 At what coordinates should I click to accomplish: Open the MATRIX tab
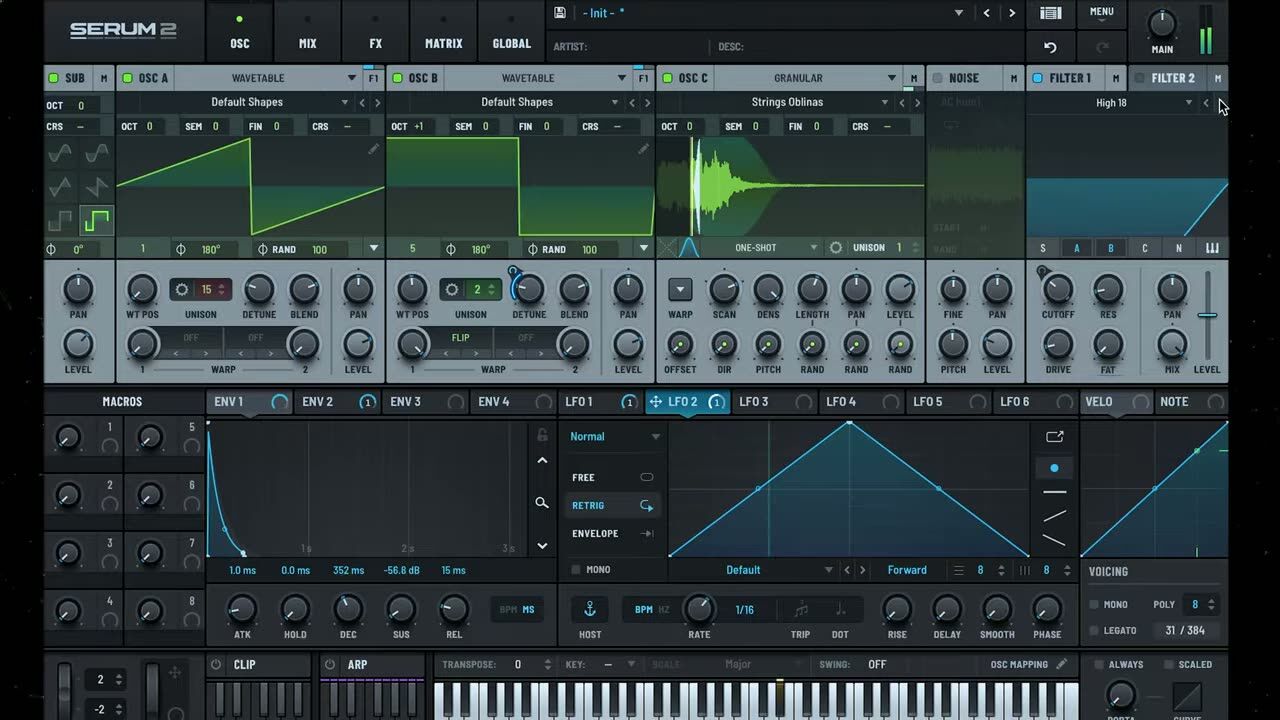pyautogui.click(x=443, y=31)
